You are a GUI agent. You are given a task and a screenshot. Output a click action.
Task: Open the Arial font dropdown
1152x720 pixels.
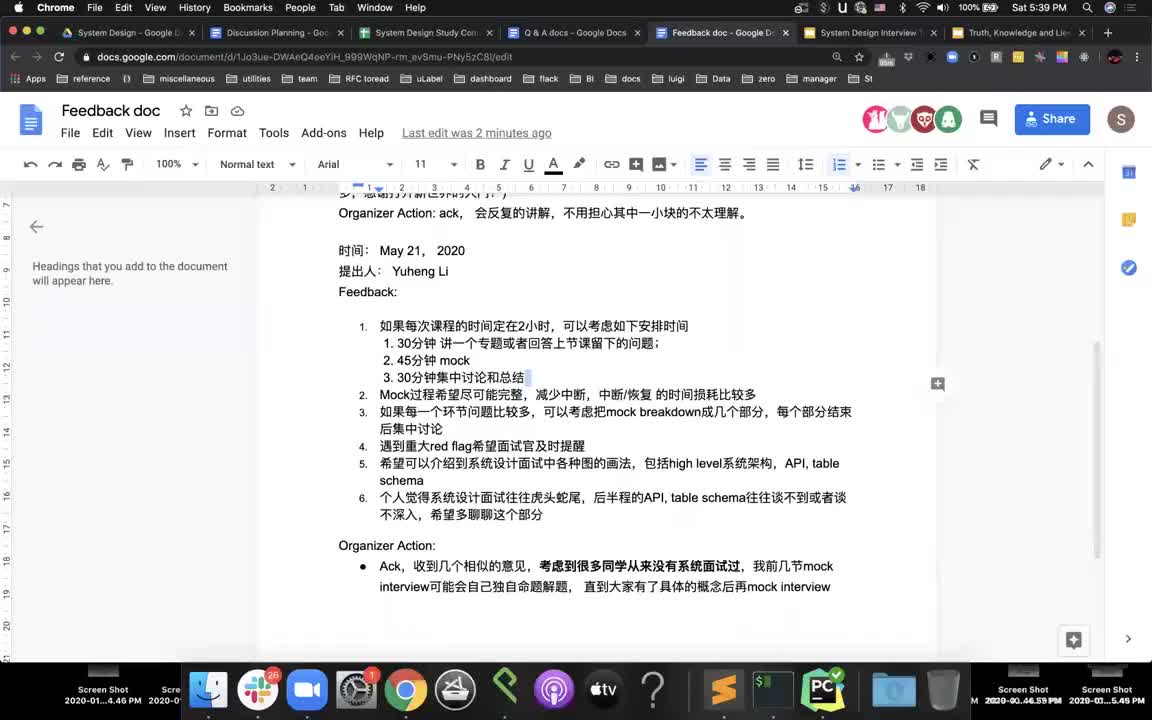(356, 165)
